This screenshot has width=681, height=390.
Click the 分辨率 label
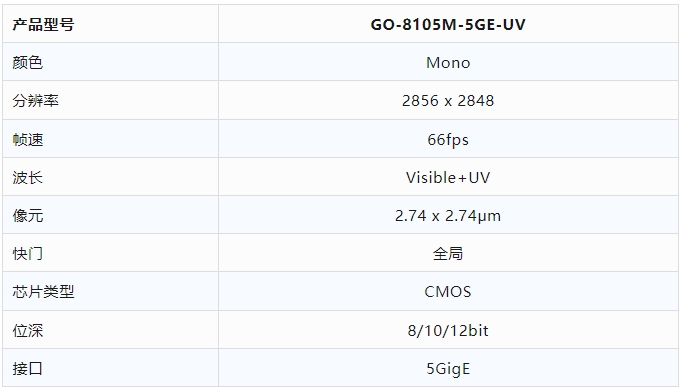(x=36, y=101)
